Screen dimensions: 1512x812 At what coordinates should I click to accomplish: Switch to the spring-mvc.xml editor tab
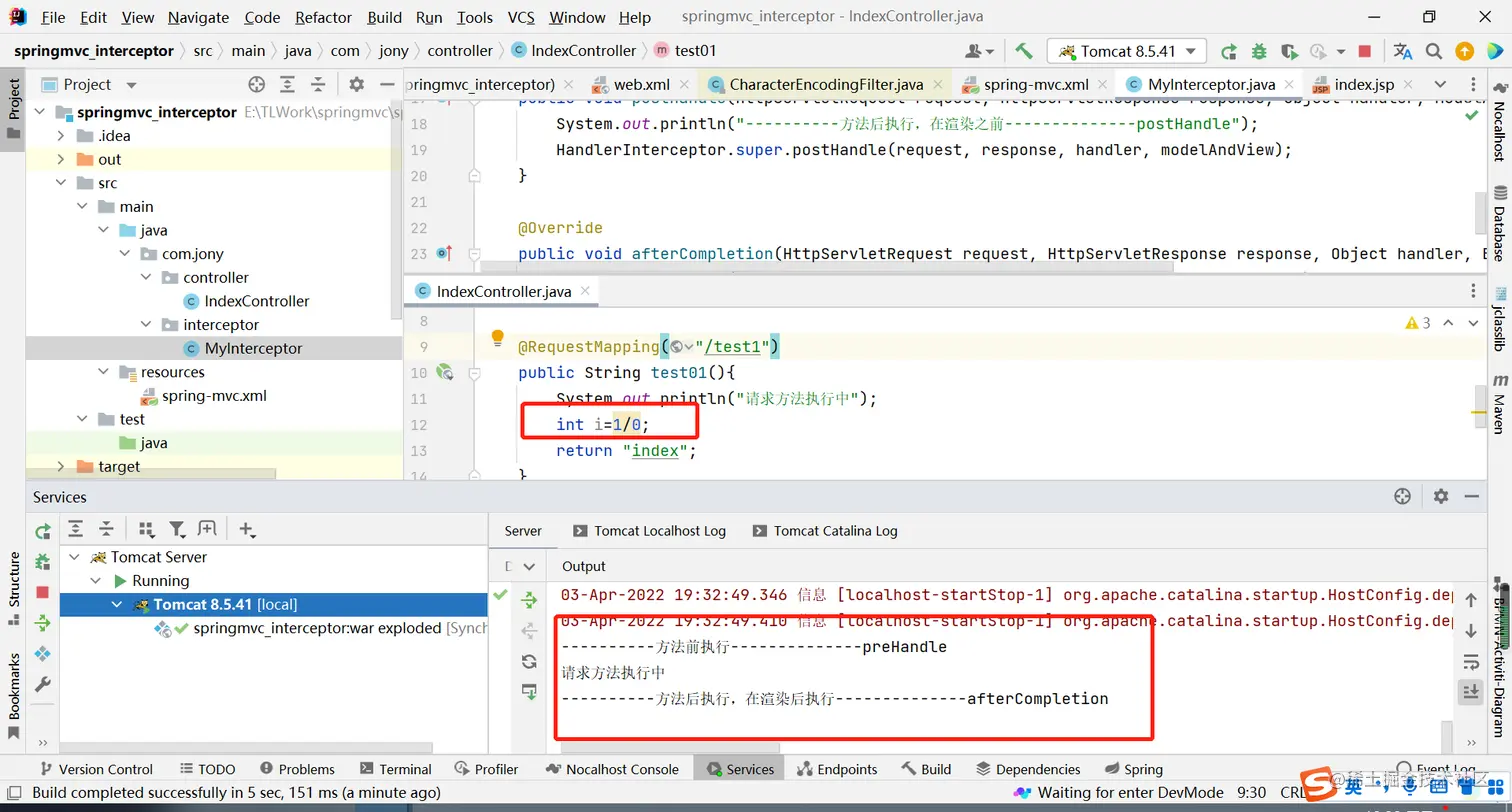(x=1036, y=85)
